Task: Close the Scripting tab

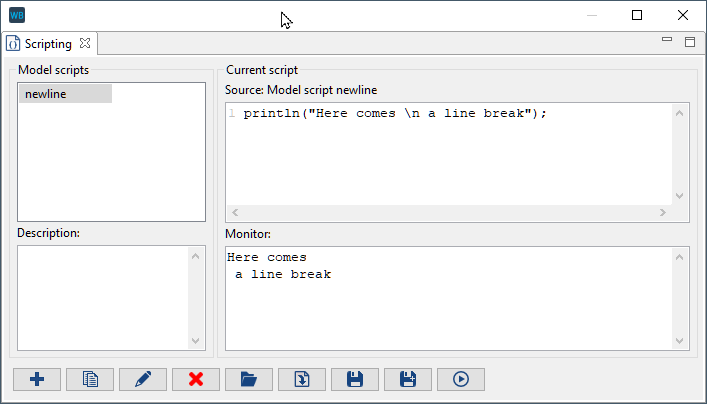Action: coord(85,44)
